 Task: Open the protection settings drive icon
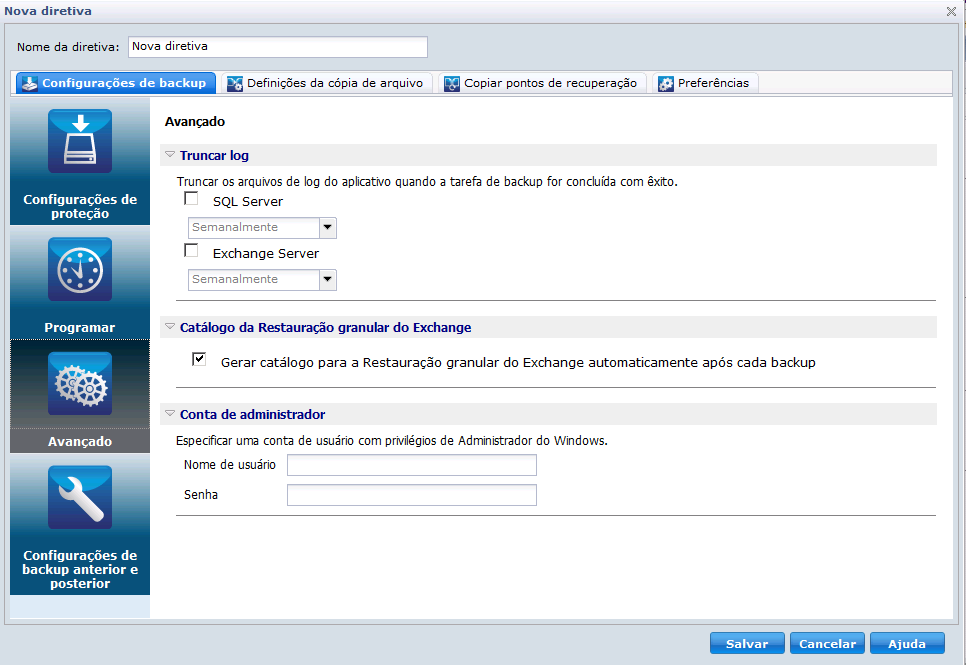point(80,141)
